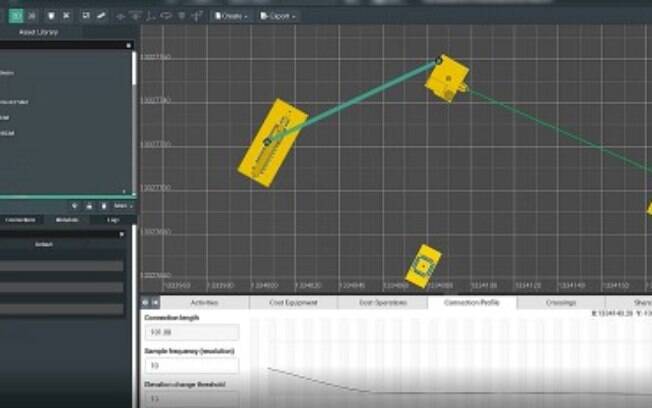Select the square yellow asset at the connection's upper end
The image size is (652, 408).
(447, 79)
